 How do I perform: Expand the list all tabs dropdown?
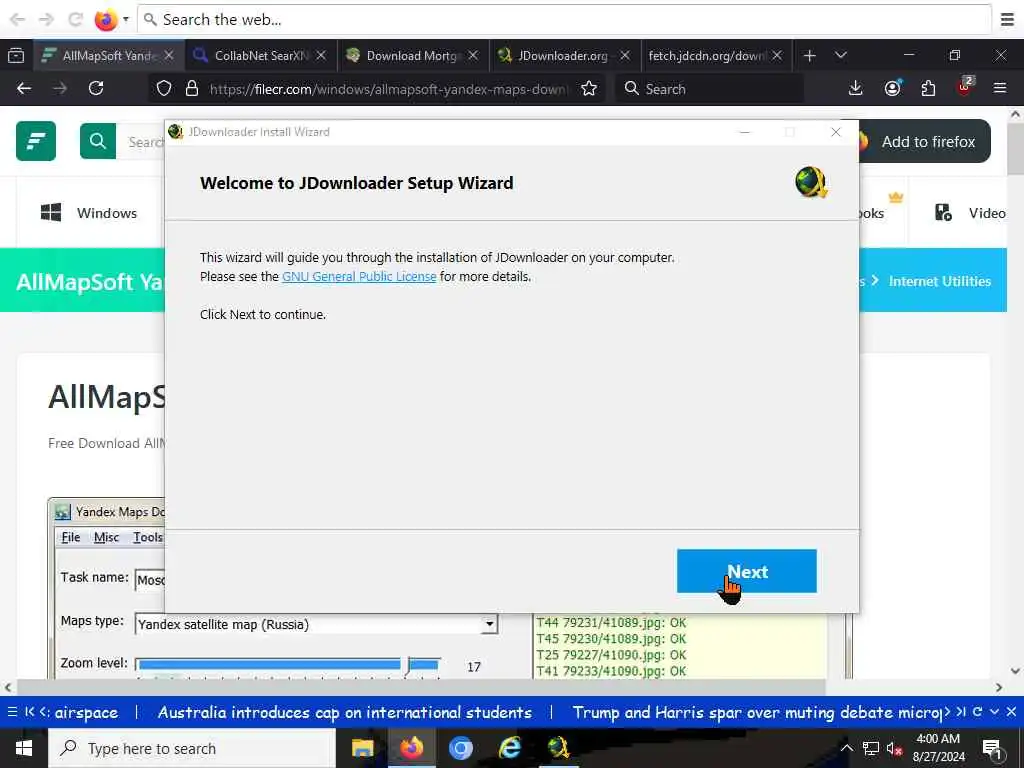[840, 56]
